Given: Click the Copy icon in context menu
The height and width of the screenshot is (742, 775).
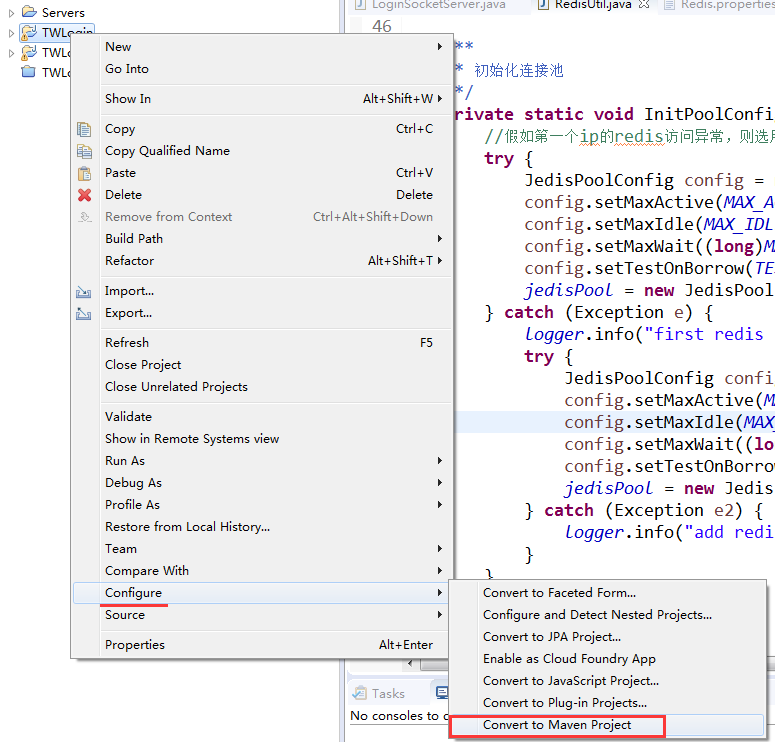Looking at the screenshot, I should coord(85,129).
